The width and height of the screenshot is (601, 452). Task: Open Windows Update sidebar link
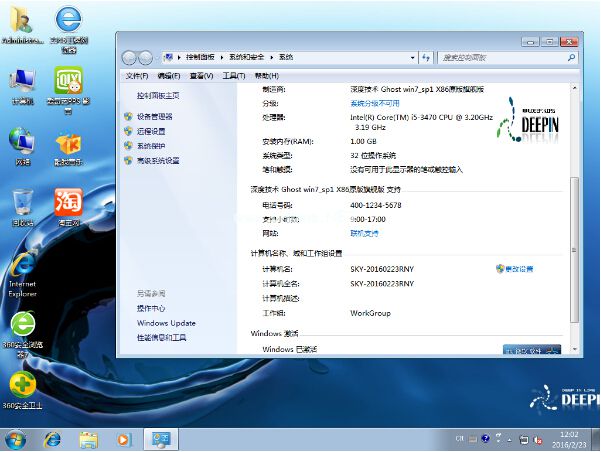(x=166, y=323)
